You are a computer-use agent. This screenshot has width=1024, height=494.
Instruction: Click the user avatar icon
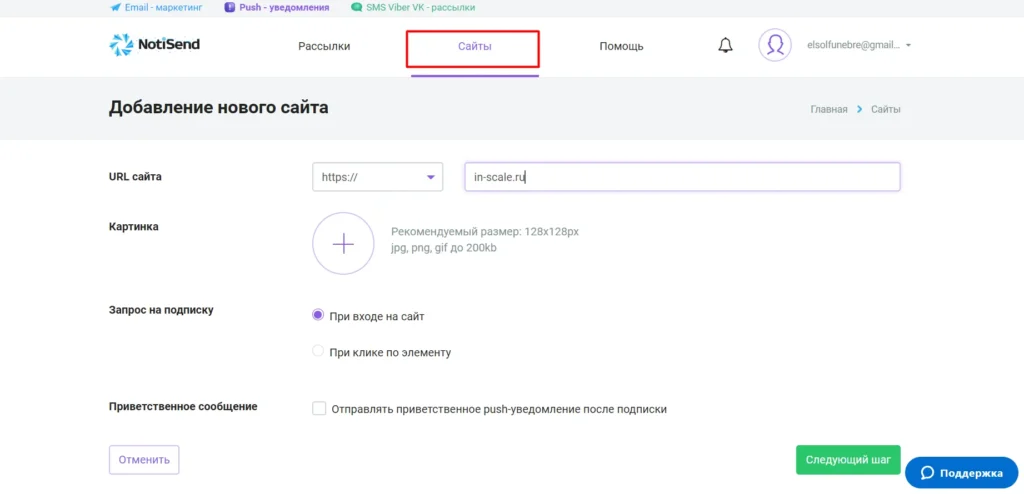775,45
